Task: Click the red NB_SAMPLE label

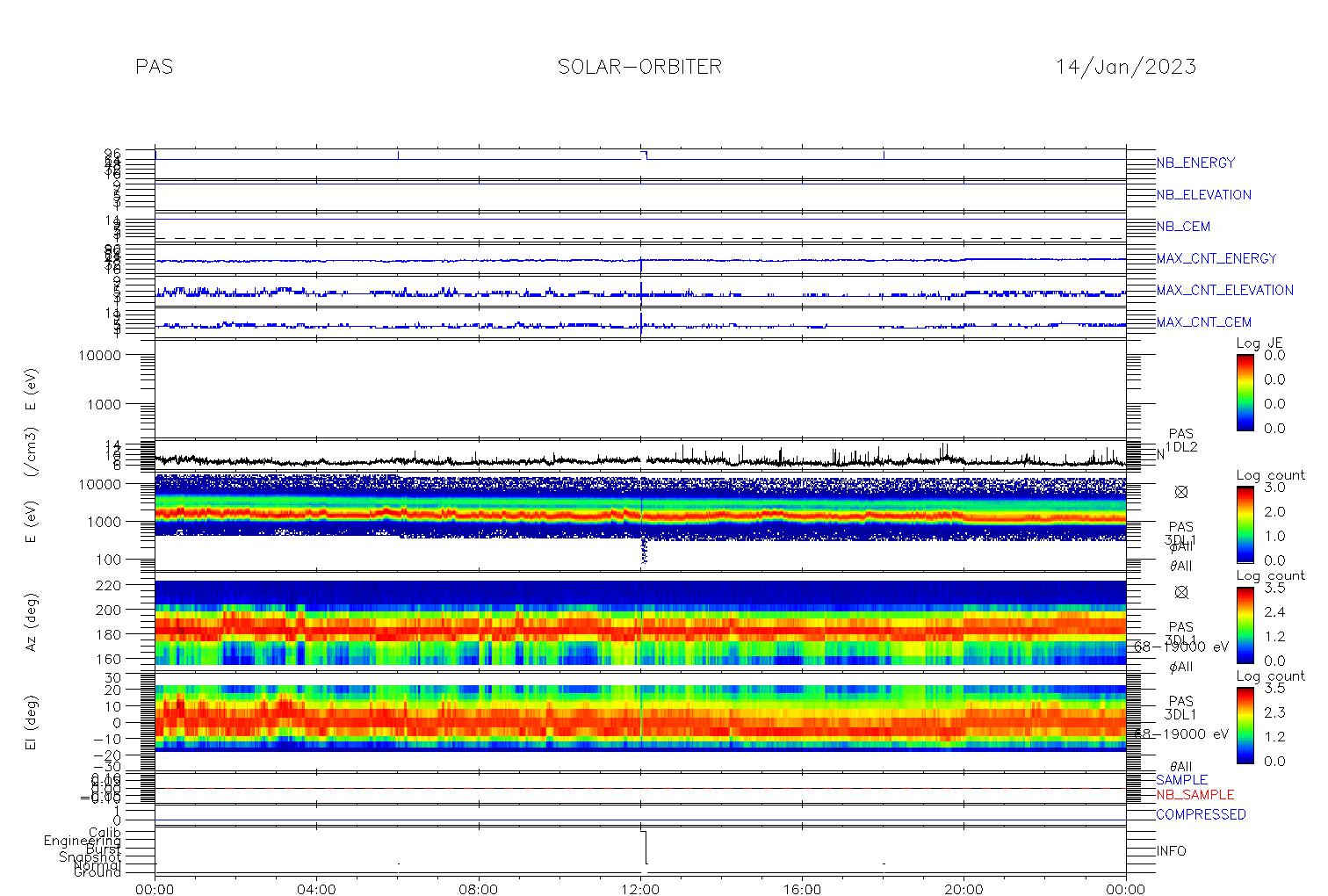Action: [x=1194, y=795]
